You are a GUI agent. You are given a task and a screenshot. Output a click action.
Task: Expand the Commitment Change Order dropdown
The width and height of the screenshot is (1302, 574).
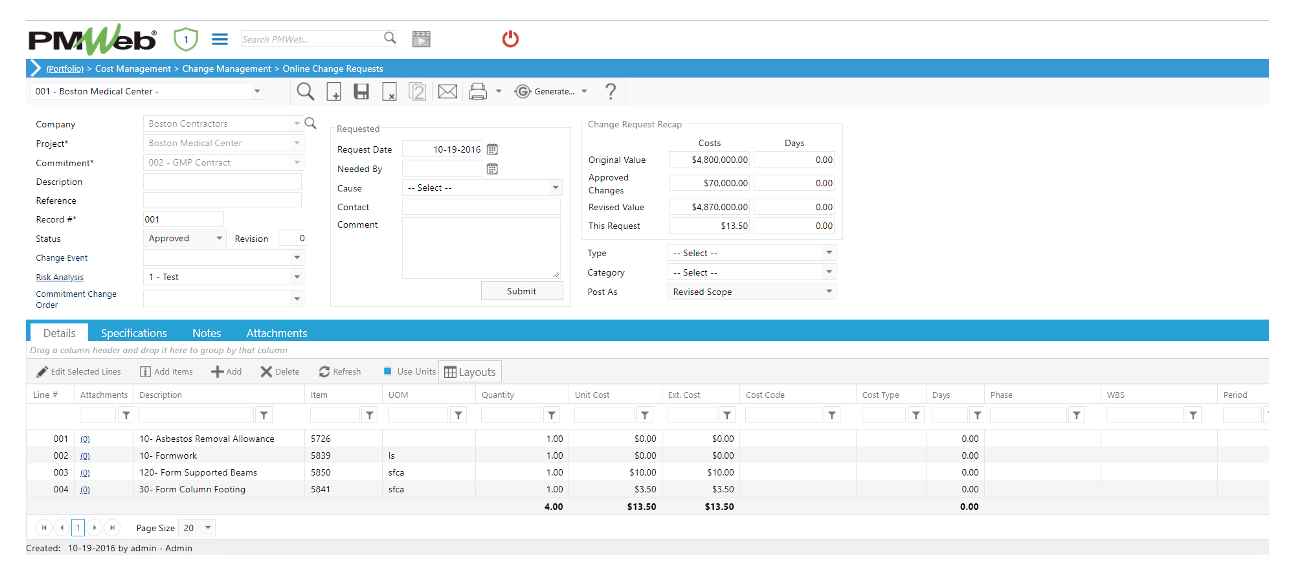click(296, 298)
